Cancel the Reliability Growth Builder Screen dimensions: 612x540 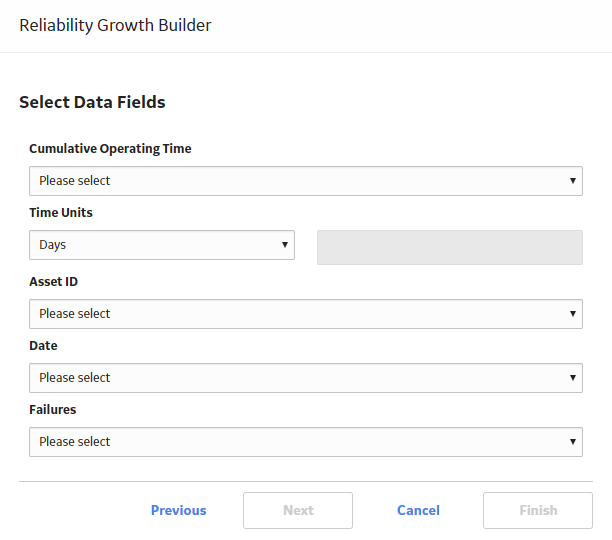tap(418, 510)
